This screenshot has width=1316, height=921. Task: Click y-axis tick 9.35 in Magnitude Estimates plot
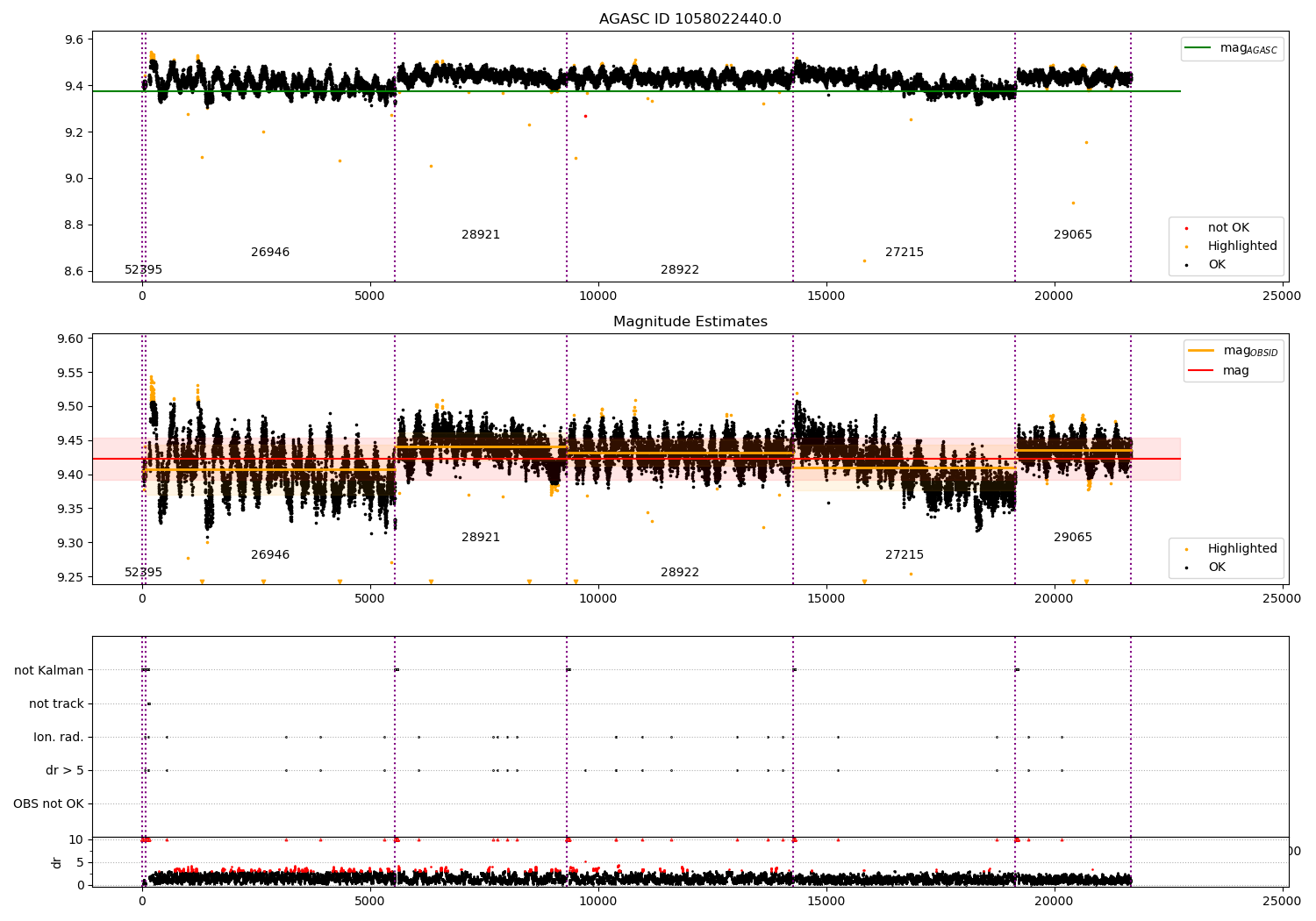pos(70,510)
